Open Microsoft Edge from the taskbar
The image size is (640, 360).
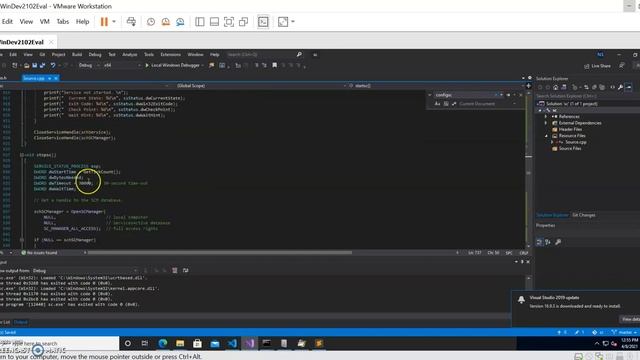pos(163,344)
